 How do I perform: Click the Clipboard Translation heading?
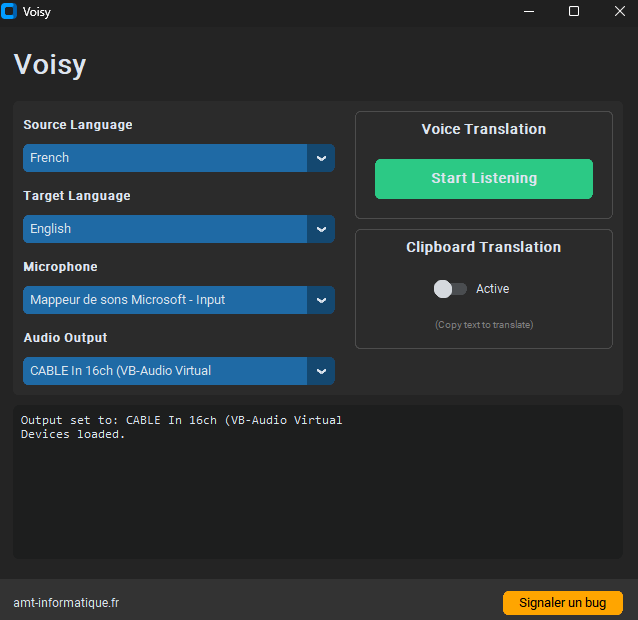[484, 247]
